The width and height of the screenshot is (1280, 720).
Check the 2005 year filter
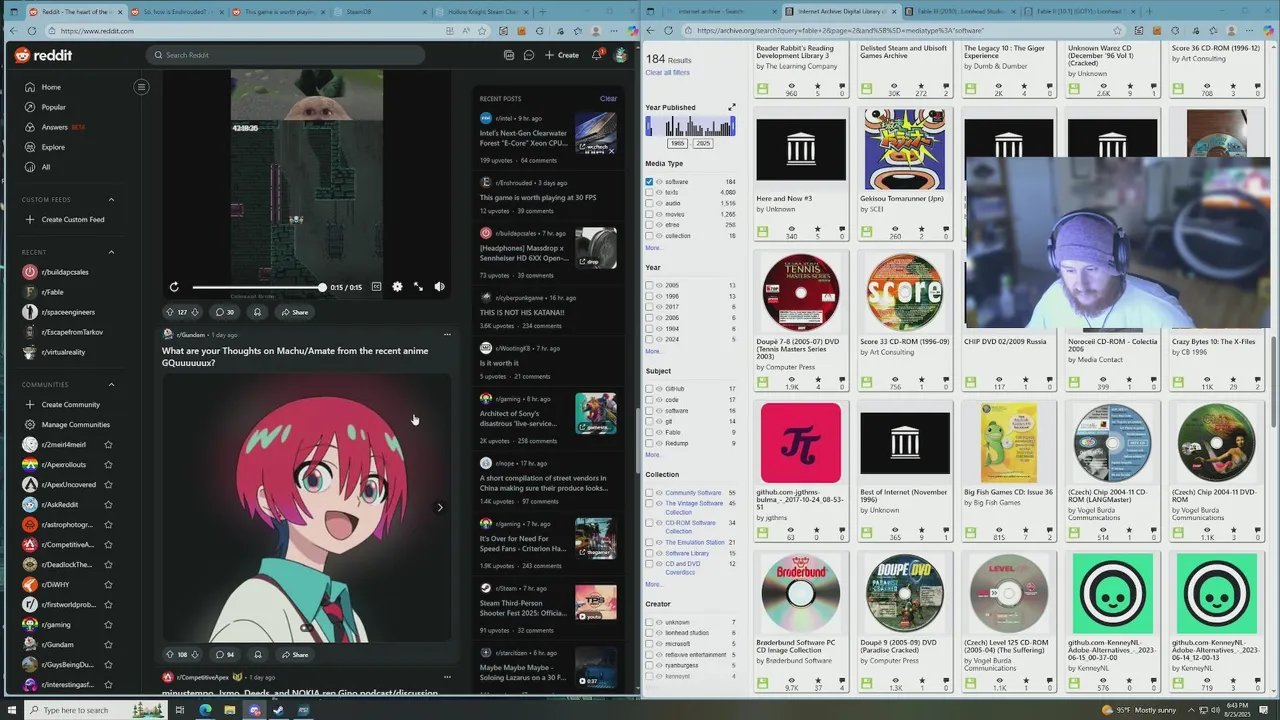coord(649,285)
